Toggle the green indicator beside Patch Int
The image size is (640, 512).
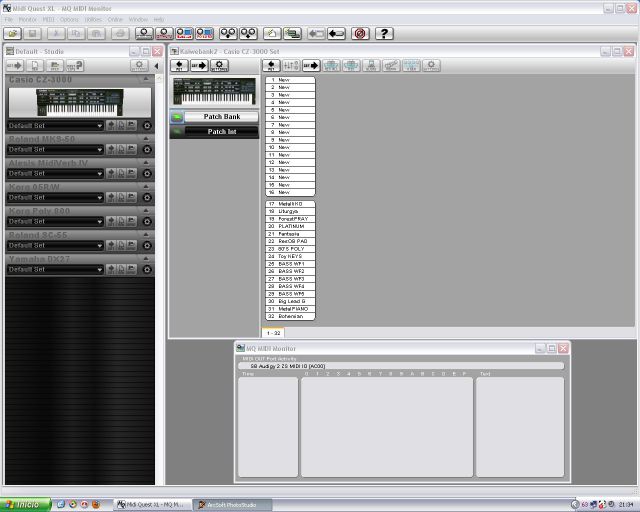pos(177,131)
